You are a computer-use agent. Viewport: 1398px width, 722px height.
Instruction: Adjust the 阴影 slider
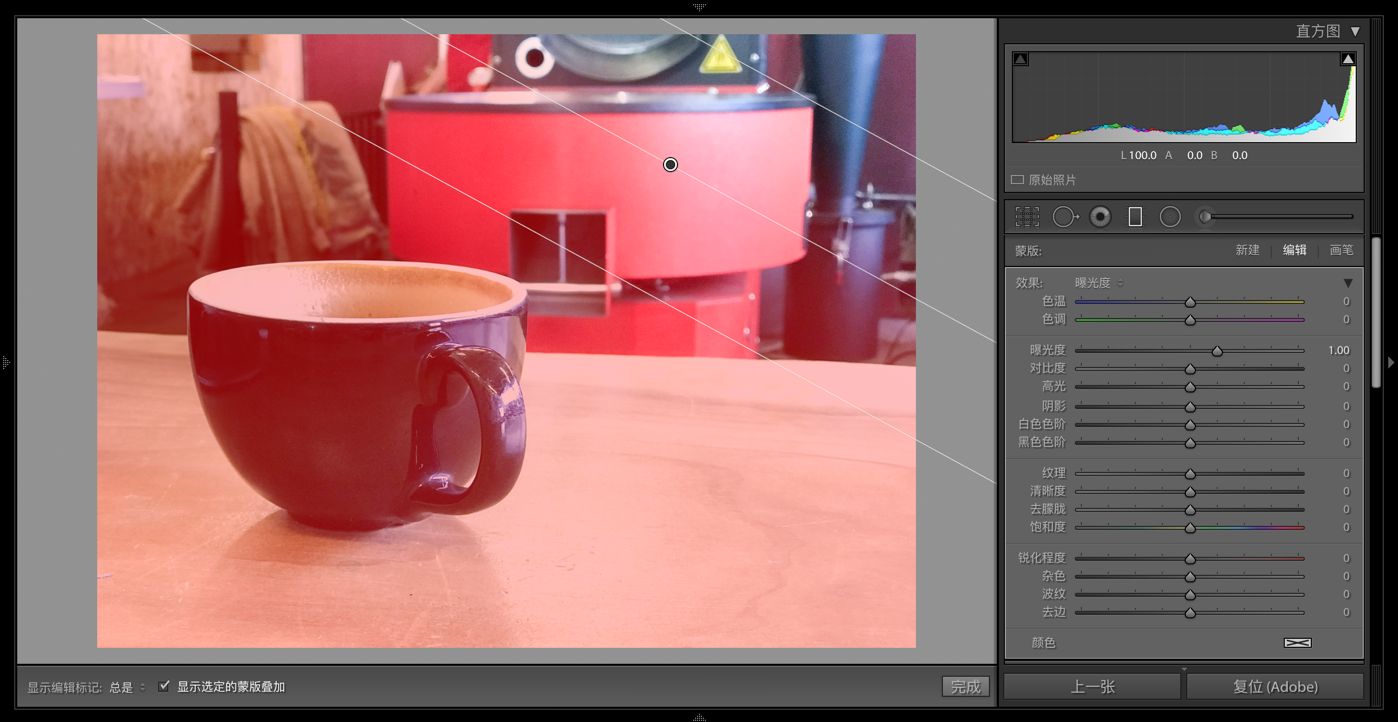(x=1190, y=406)
